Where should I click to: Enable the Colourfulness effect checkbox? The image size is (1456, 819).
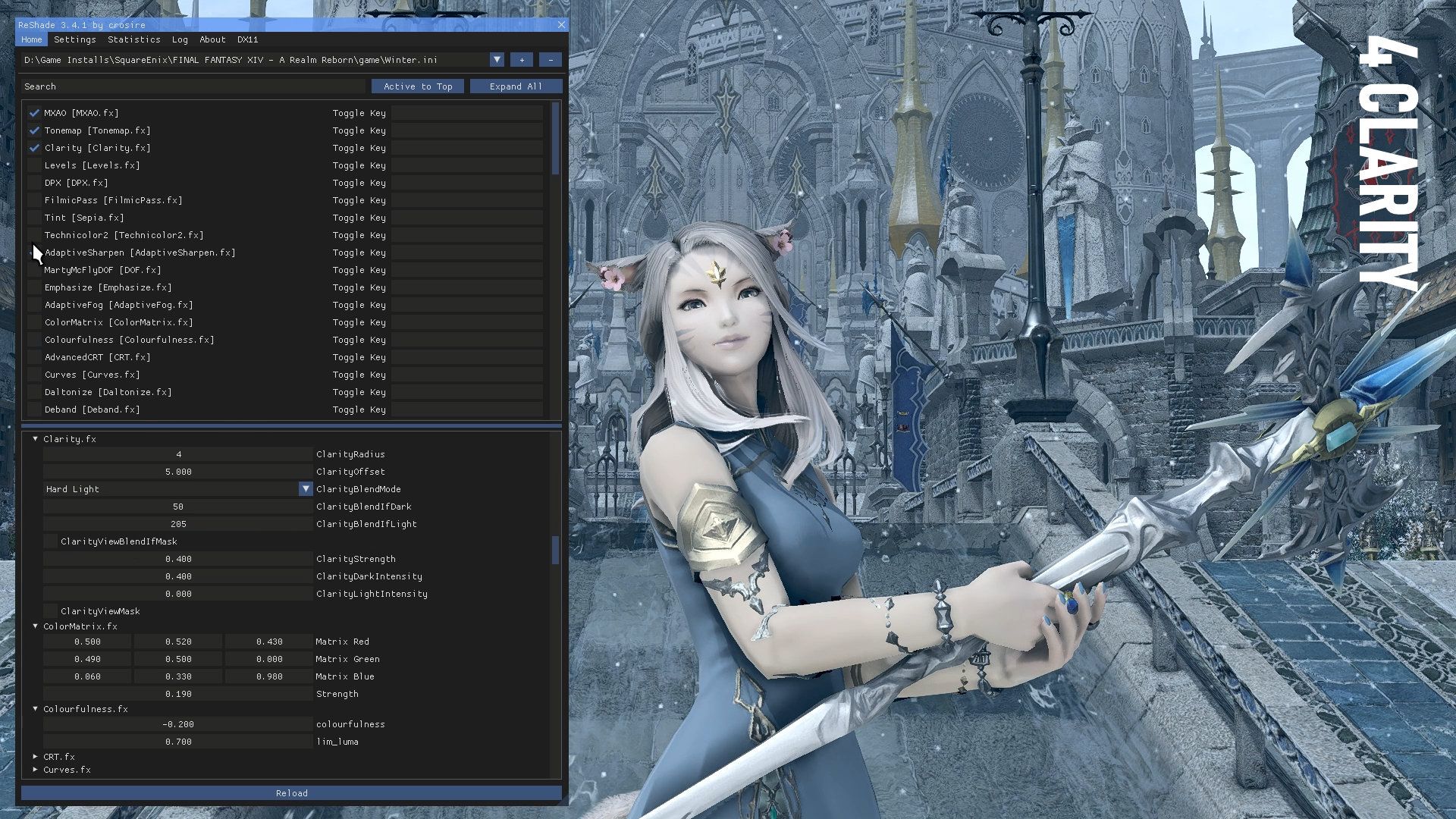point(34,340)
